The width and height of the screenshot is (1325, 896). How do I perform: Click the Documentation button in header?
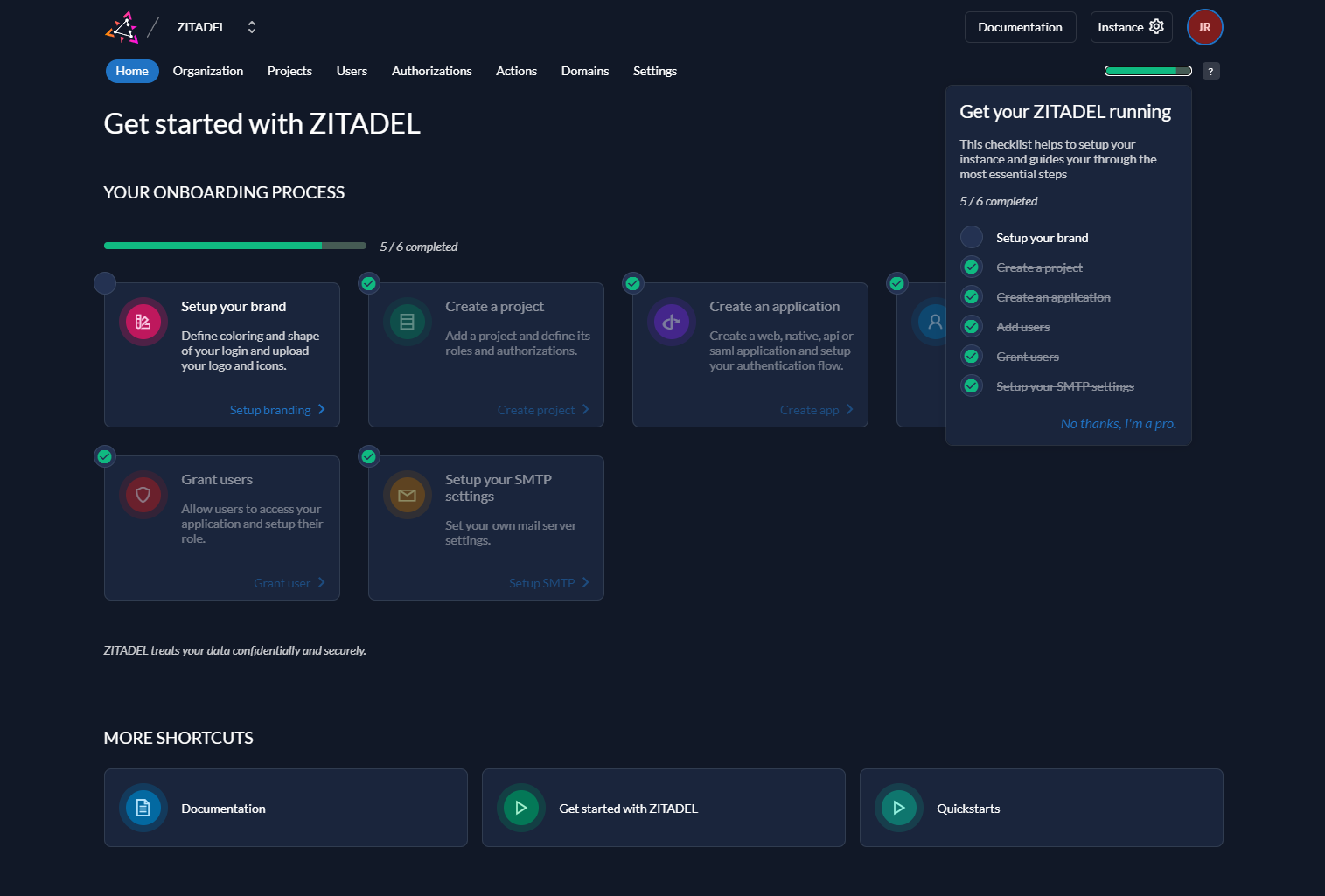click(1020, 27)
